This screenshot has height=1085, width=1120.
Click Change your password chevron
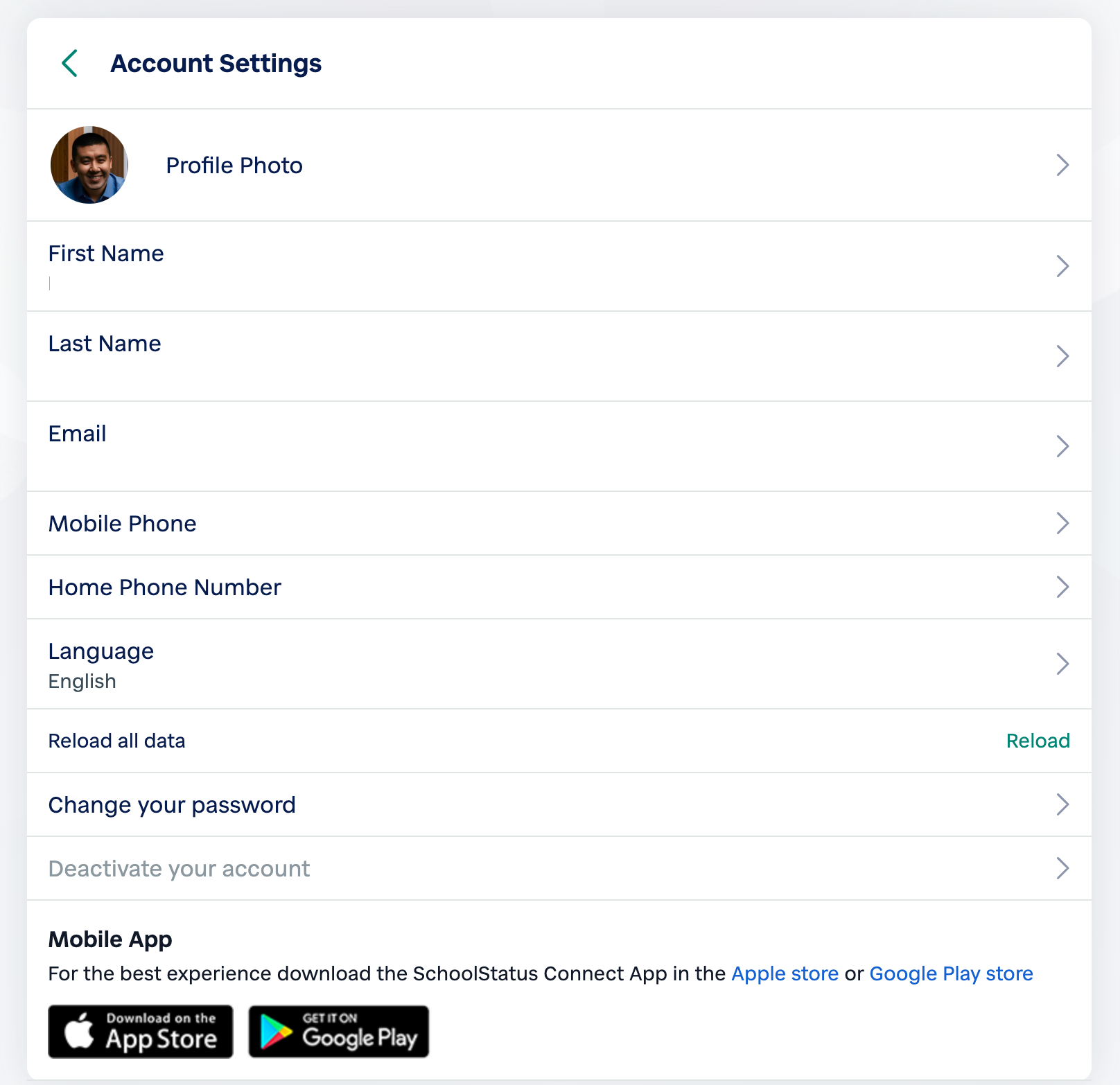(x=1062, y=804)
